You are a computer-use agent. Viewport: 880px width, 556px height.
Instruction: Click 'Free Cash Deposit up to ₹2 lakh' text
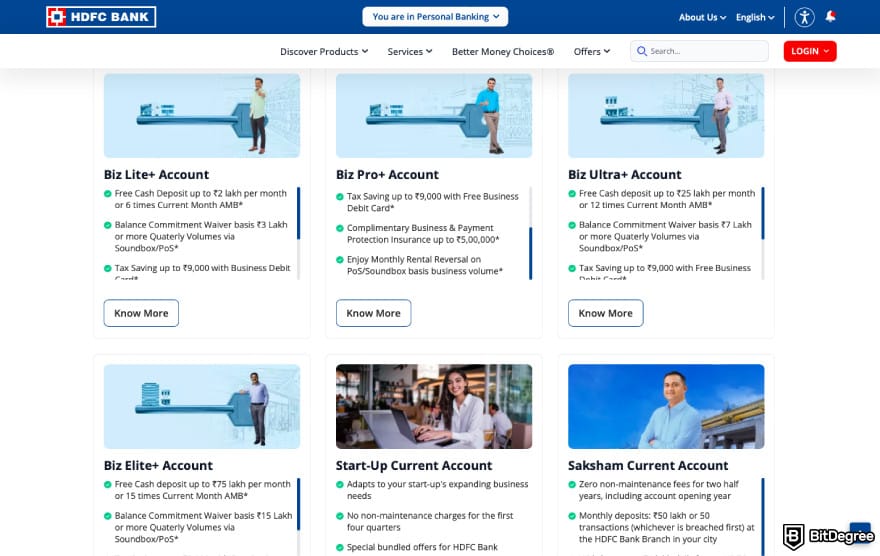[x=200, y=199]
